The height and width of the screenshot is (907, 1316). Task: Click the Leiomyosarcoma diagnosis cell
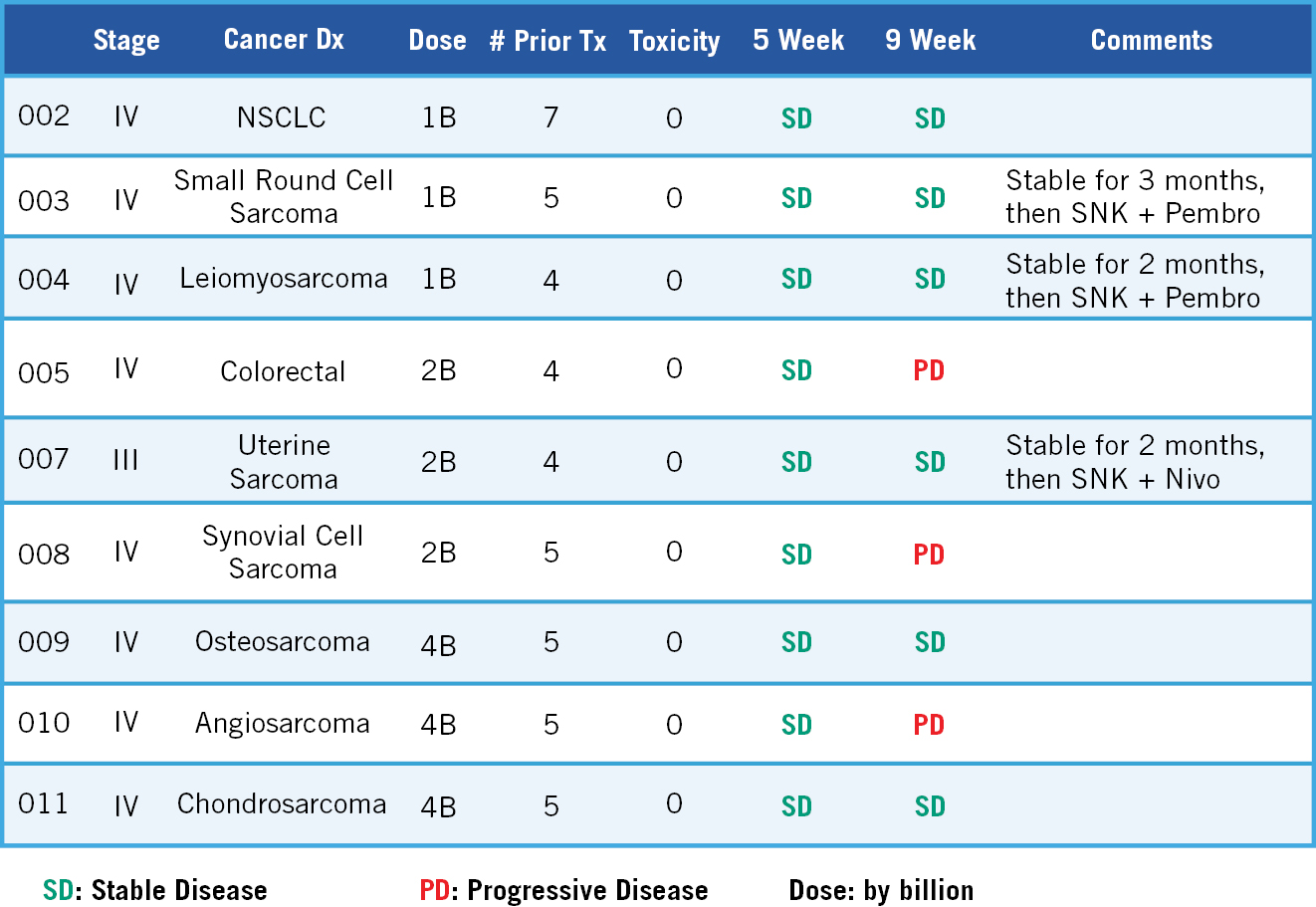[284, 279]
